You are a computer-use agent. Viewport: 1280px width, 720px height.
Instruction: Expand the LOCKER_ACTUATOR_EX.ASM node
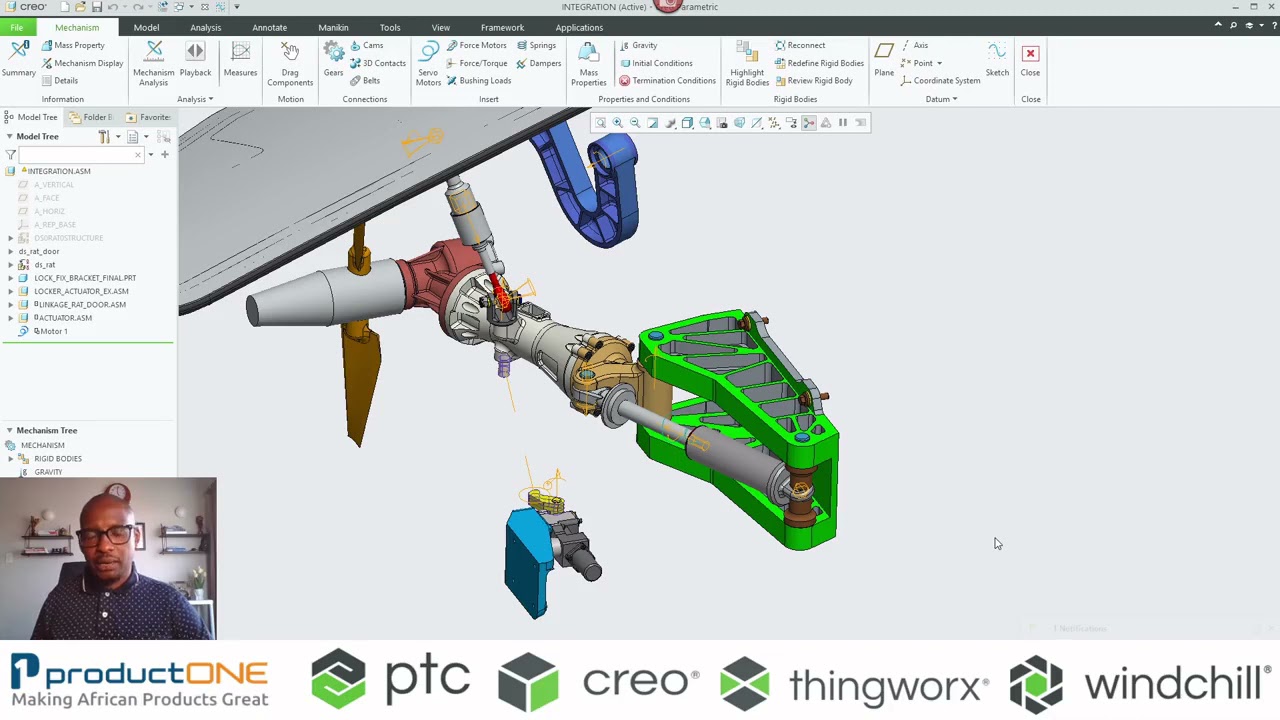(x=11, y=291)
